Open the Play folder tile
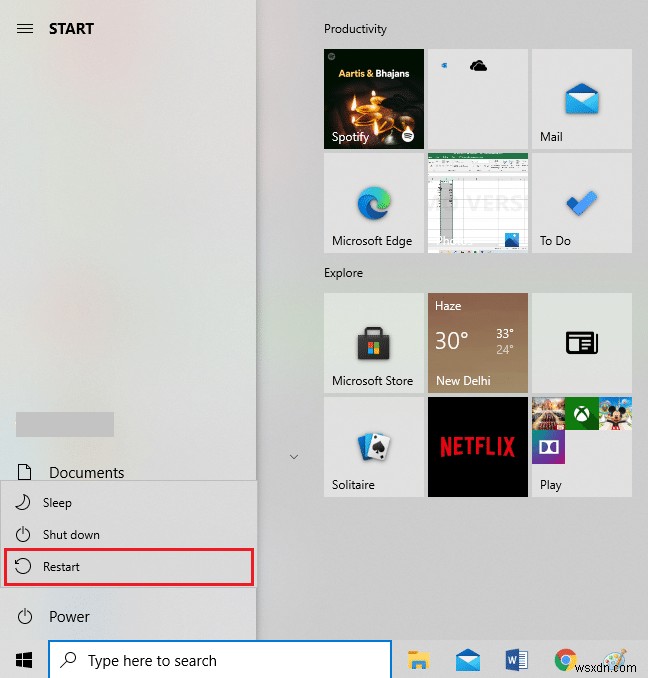 click(x=581, y=447)
